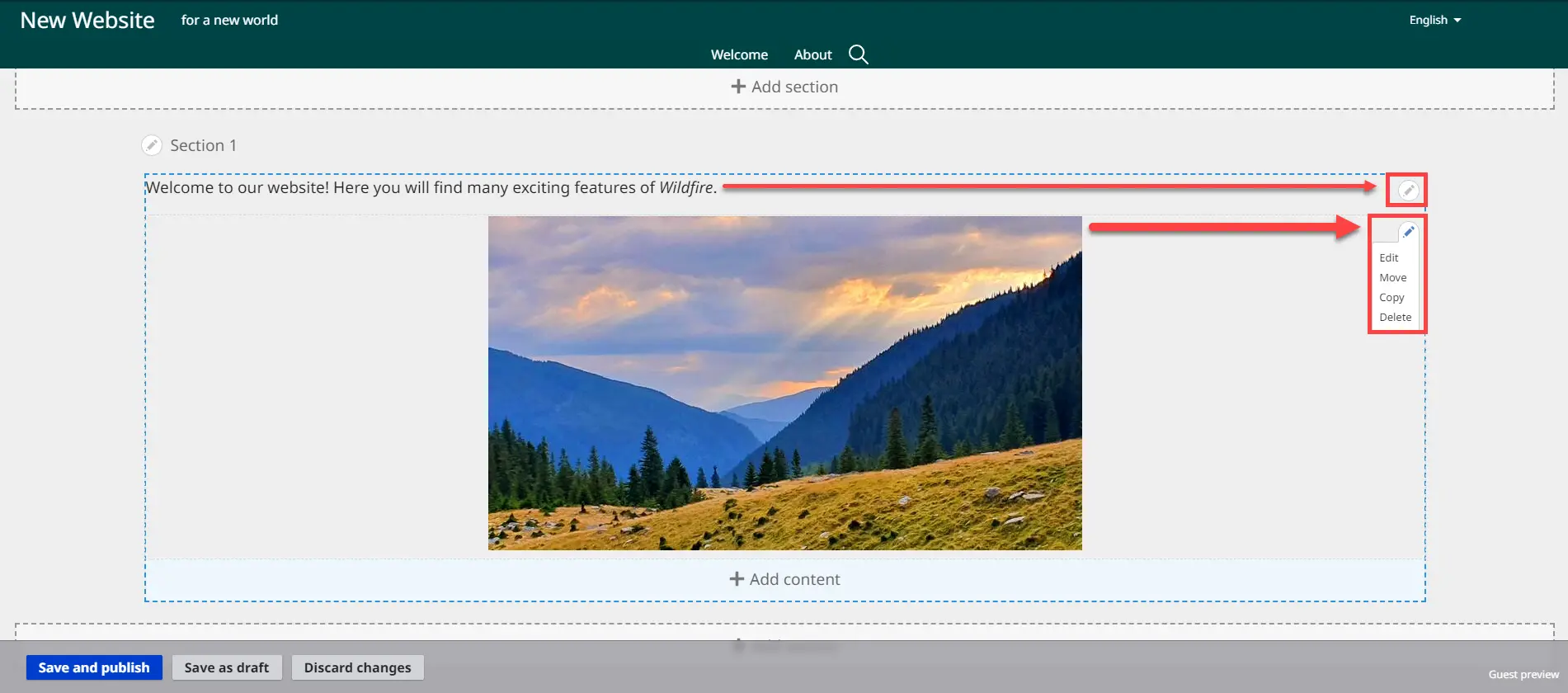Screen dimensions: 1568x693
Task: Choose Copy from the block menu
Action: 1391,298
